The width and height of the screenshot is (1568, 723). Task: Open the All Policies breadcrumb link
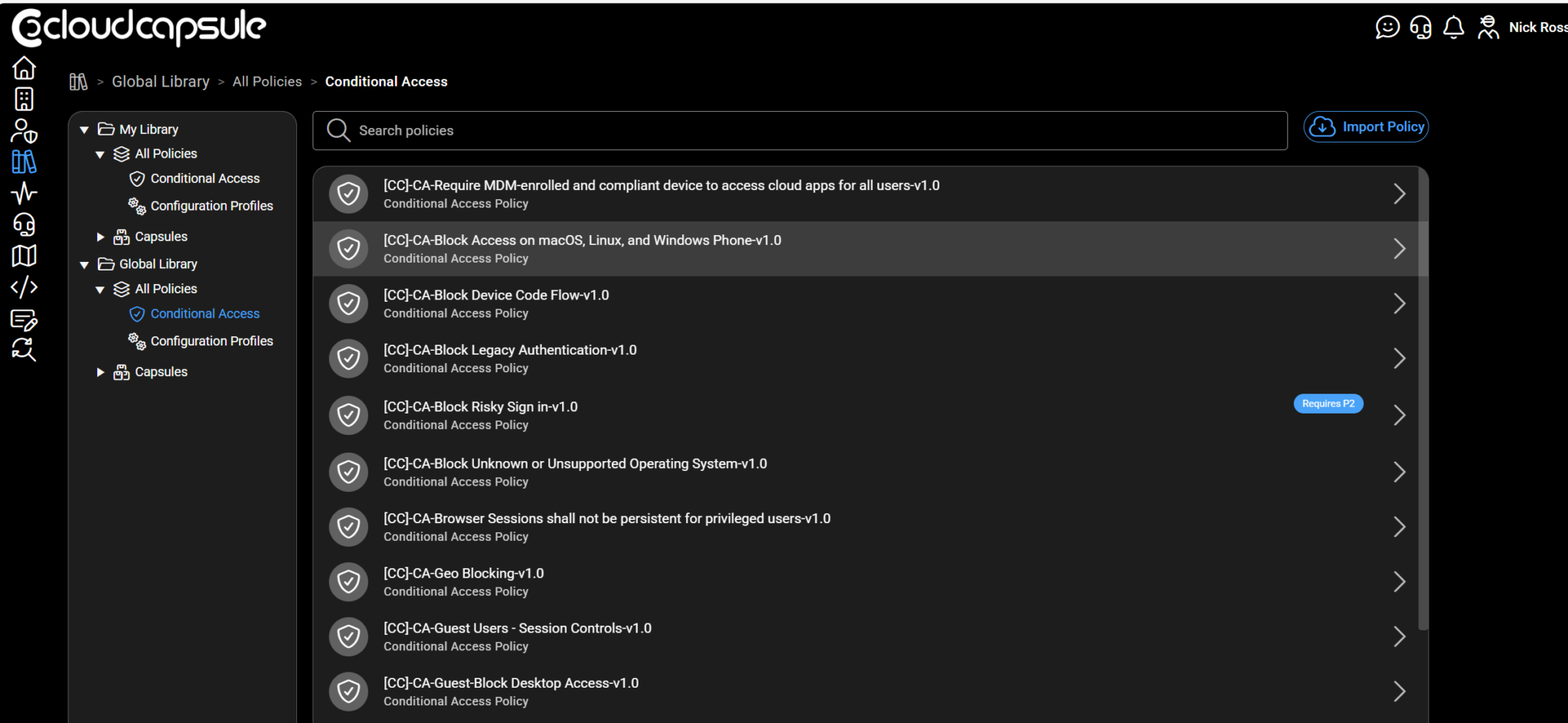(266, 81)
